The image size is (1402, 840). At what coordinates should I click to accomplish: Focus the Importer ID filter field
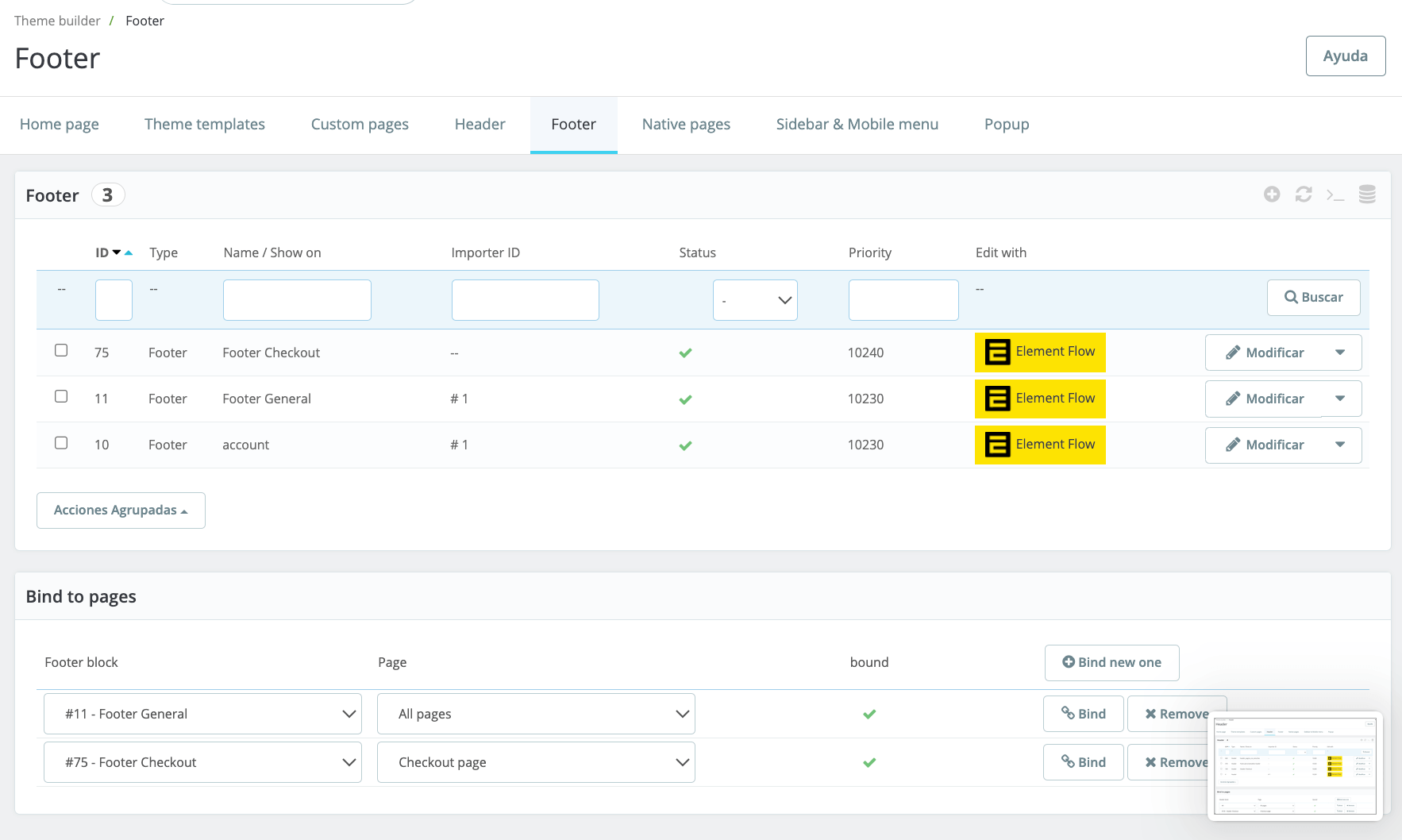tap(525, 300)
